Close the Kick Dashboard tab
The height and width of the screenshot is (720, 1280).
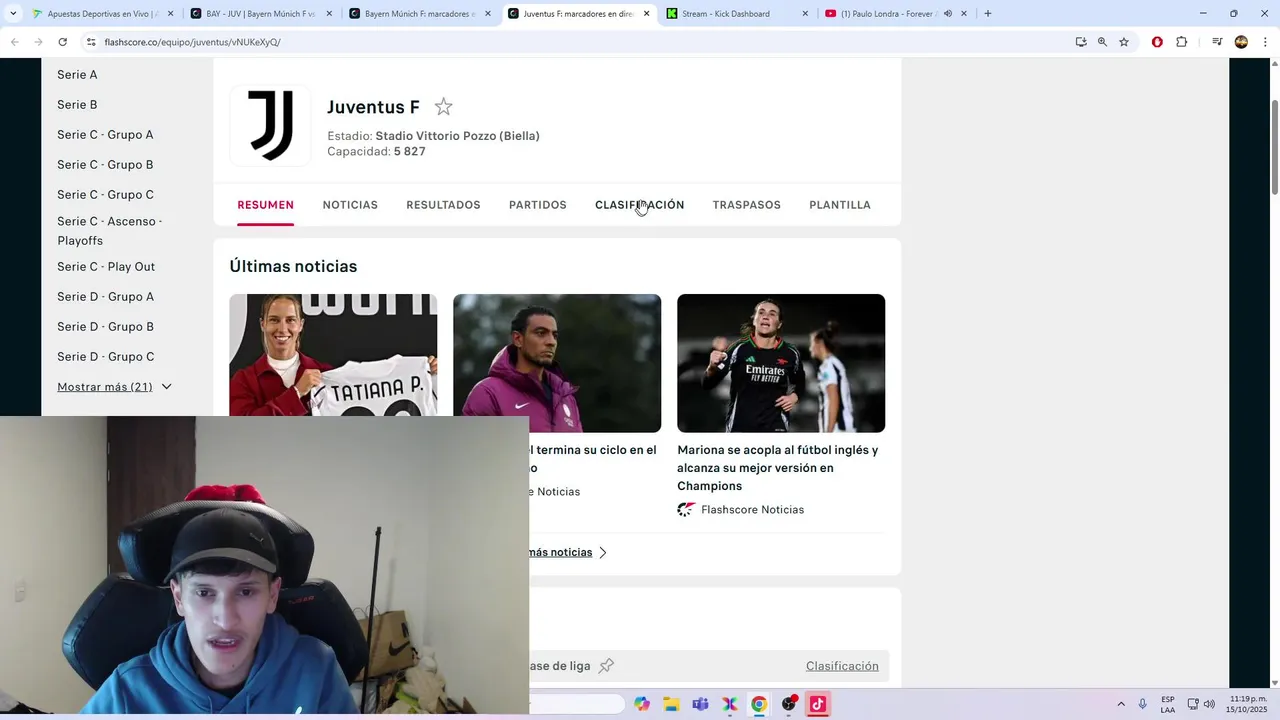click(x=805, y=14)
